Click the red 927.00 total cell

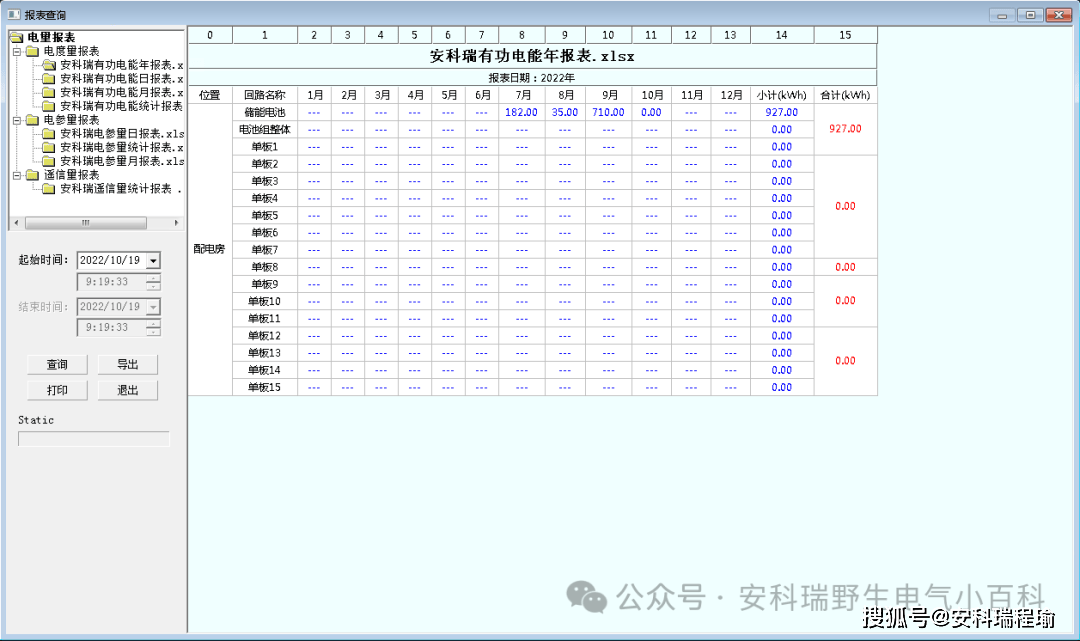point(845,129)
